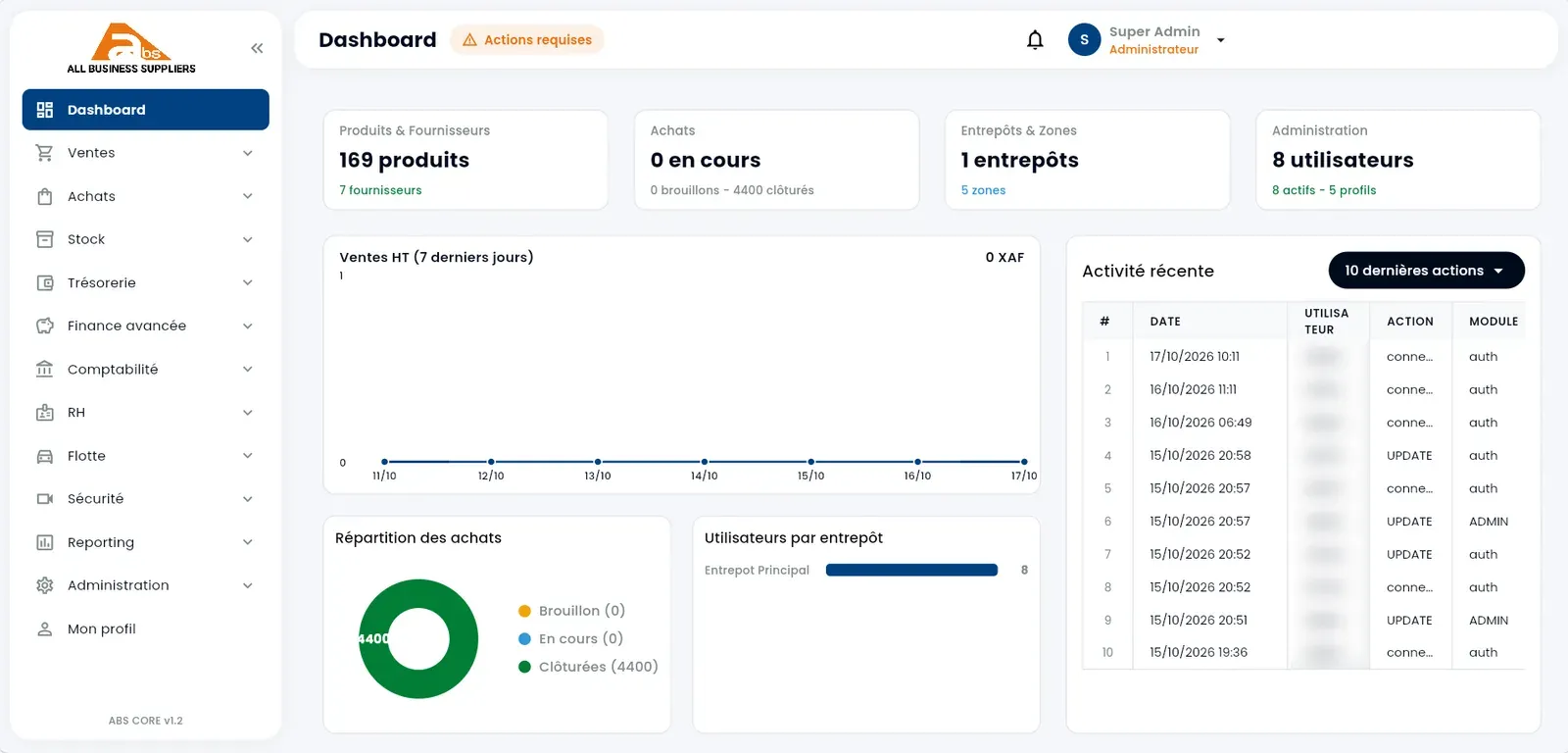Image resolution: width=1568 pixels, height=753 pixels.
Task: Click the ADMIN module cell in row 6
Action: pyautogui.click(x=1489, y=522)
